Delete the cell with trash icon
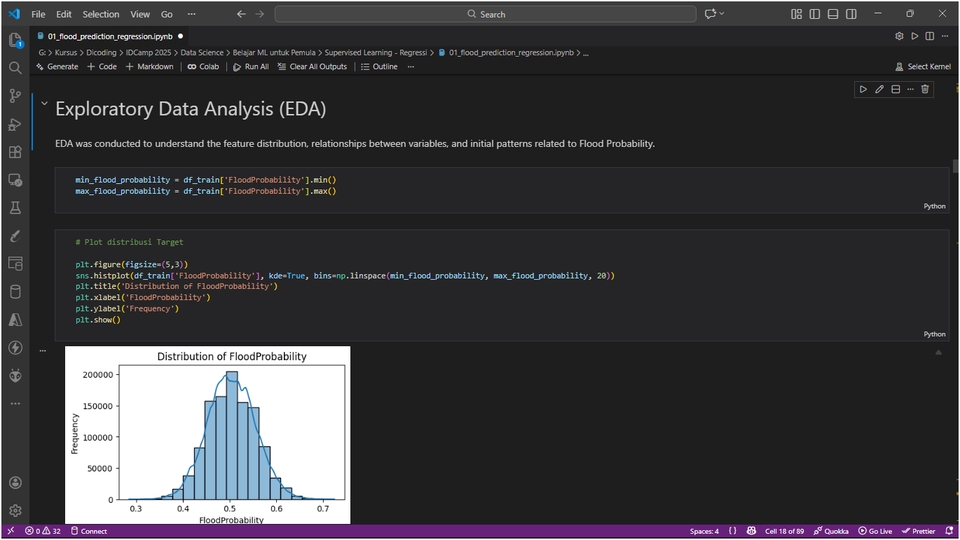Screen dimensions: 960x540 point(925,89)
